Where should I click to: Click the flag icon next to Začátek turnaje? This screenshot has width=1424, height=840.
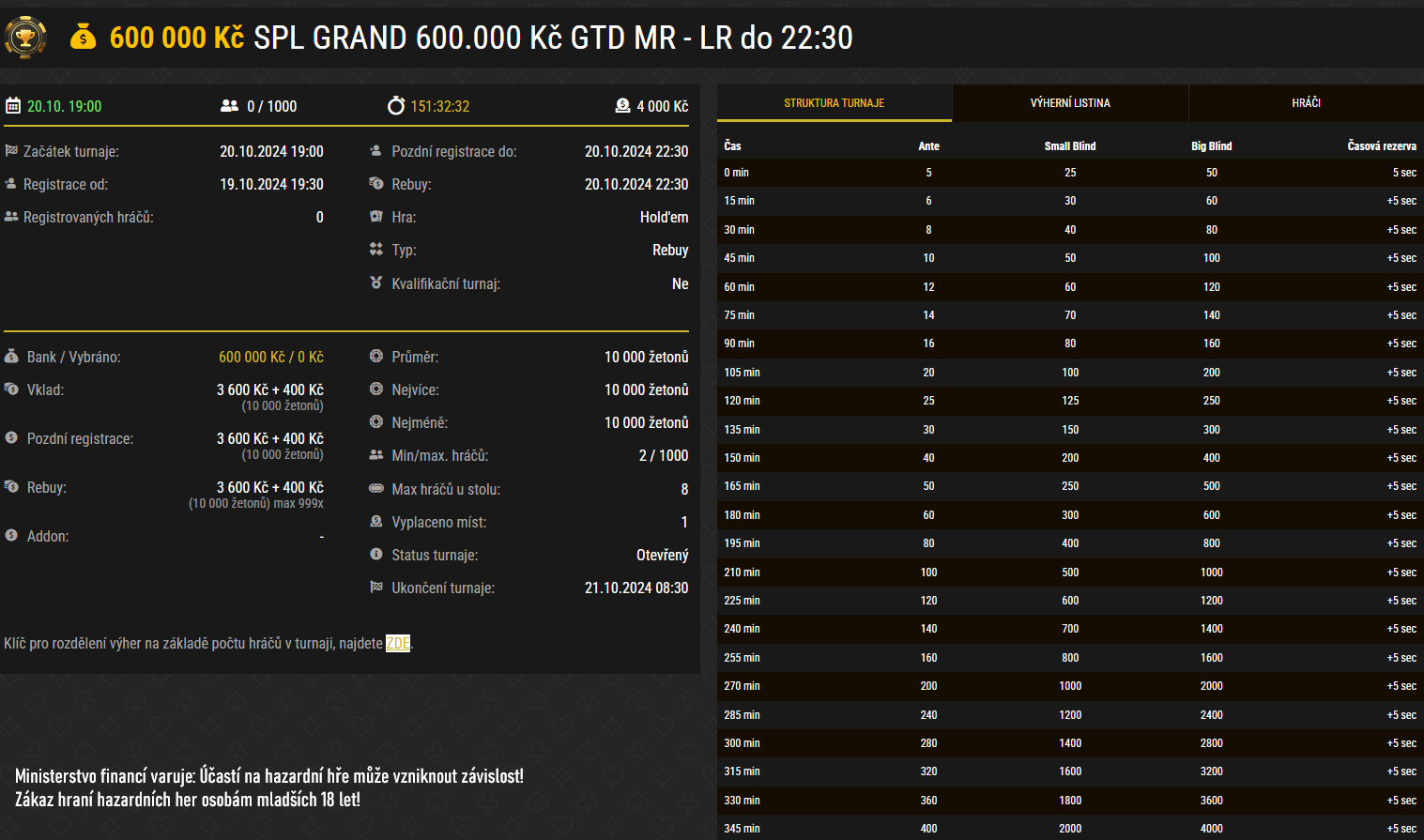11,151
